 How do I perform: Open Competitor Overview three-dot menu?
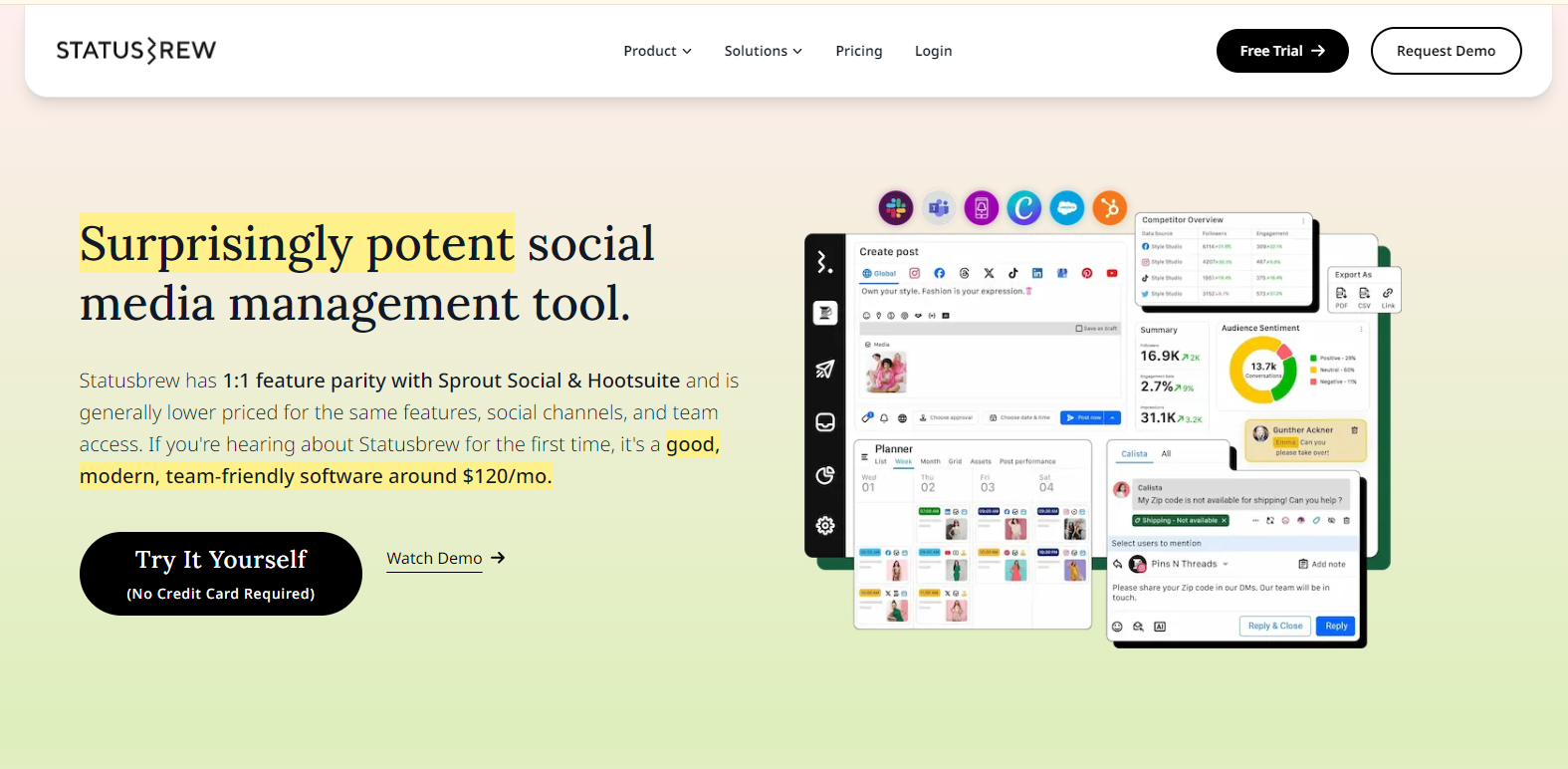(x=1303, y=220)
